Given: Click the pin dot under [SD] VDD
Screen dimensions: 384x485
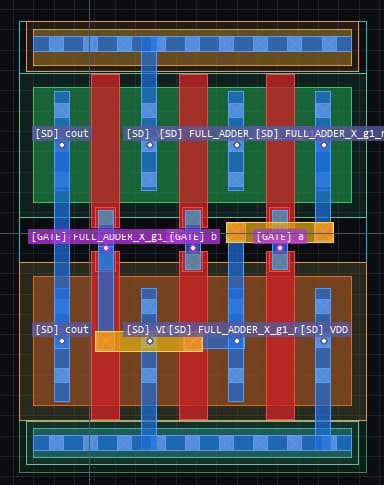Looking at the screenshot, I should pos(324,341).
